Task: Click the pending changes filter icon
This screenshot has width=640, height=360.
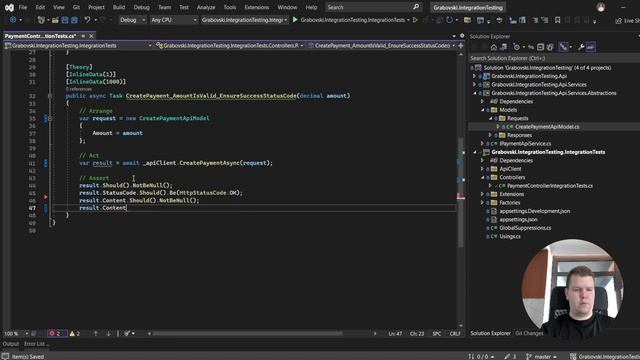Action: point(517,47)
